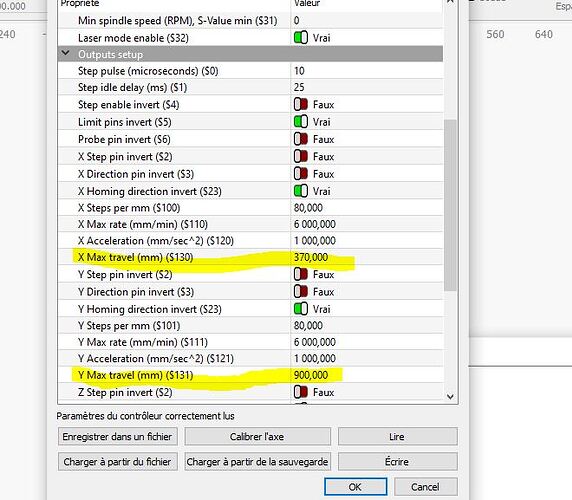Click Enregistrer dans un fichier button
572x500 pixels.
click(x=117, y=437)
